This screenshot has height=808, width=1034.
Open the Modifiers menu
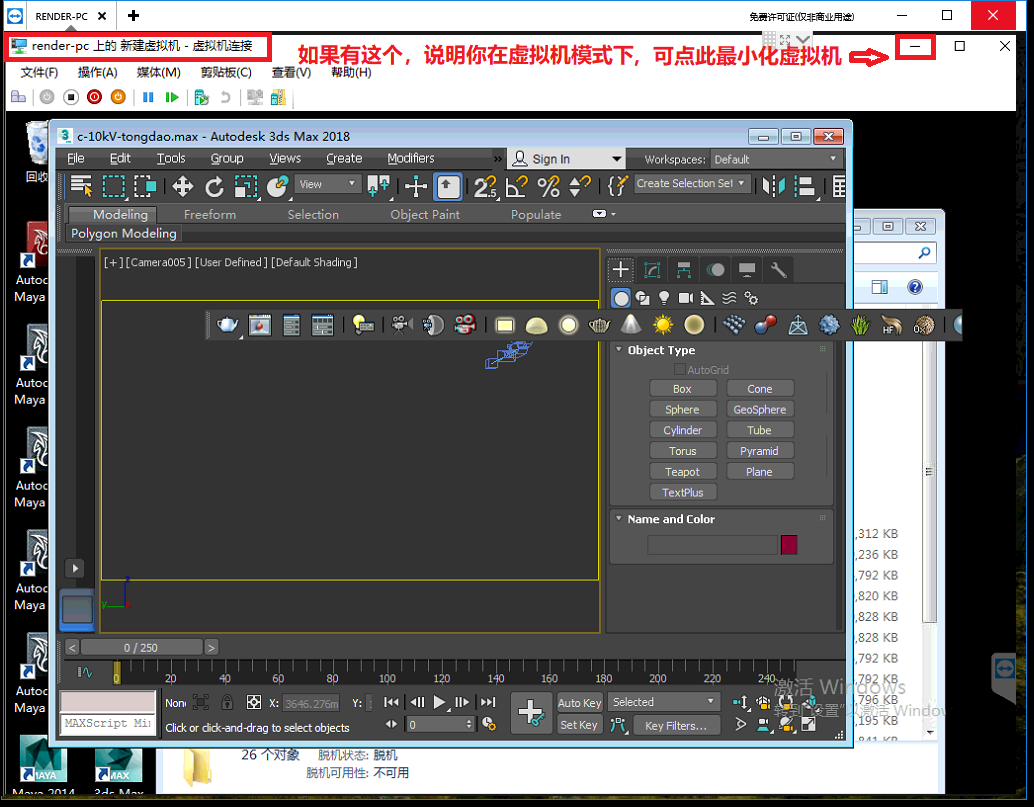(411, 158)
